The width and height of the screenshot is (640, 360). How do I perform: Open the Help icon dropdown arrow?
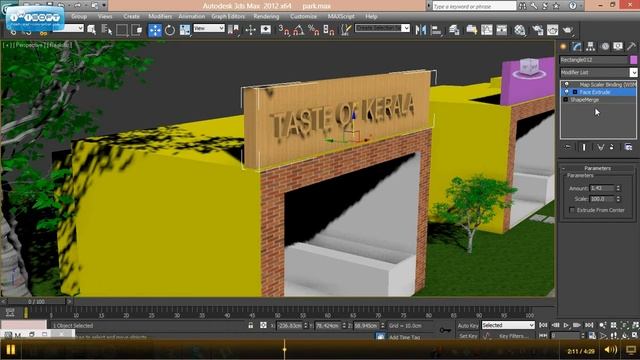pos(581,6)
